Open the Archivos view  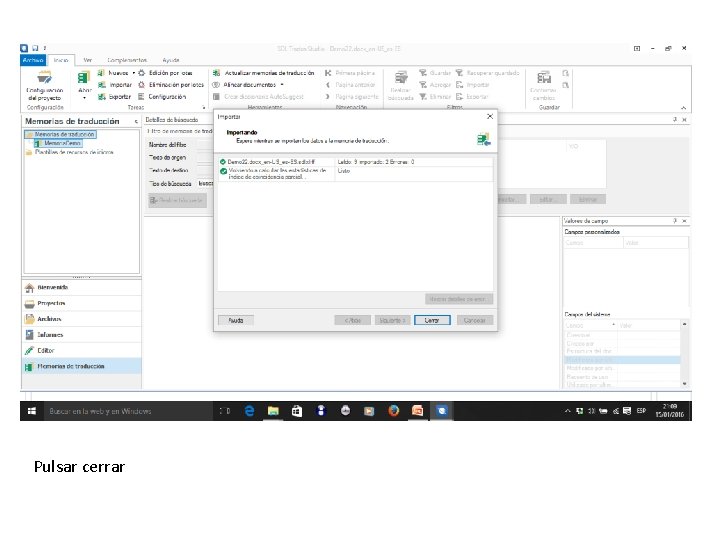pos(81,319)
